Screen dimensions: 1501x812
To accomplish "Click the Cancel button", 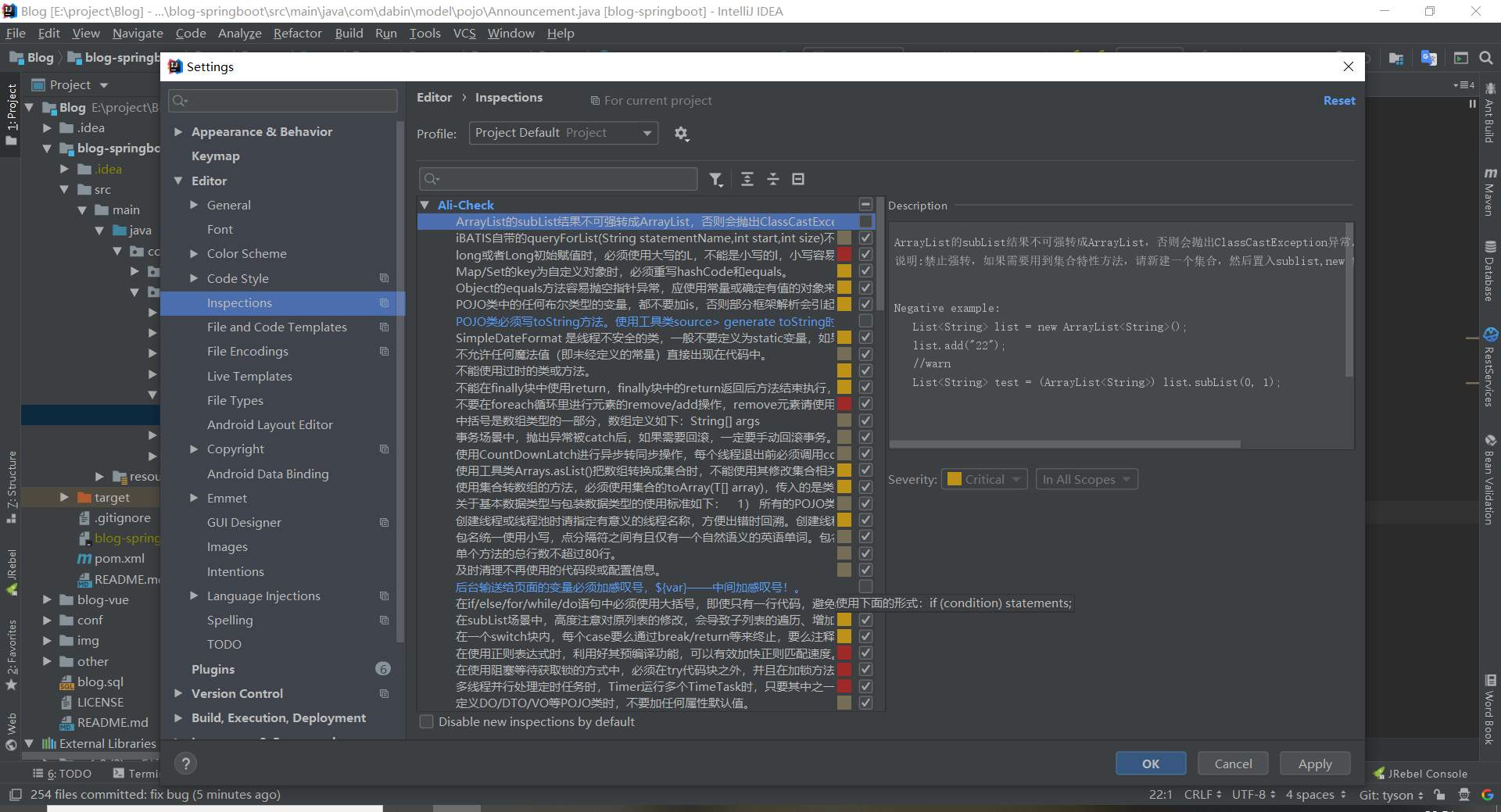I will pos(1233,764).
